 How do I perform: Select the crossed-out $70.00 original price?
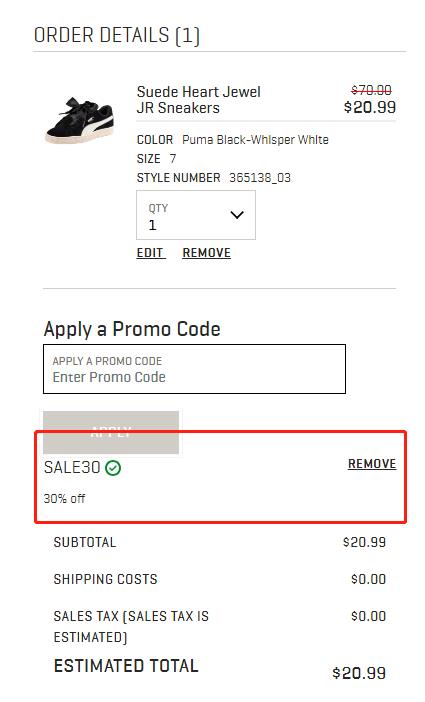(371, 90)
